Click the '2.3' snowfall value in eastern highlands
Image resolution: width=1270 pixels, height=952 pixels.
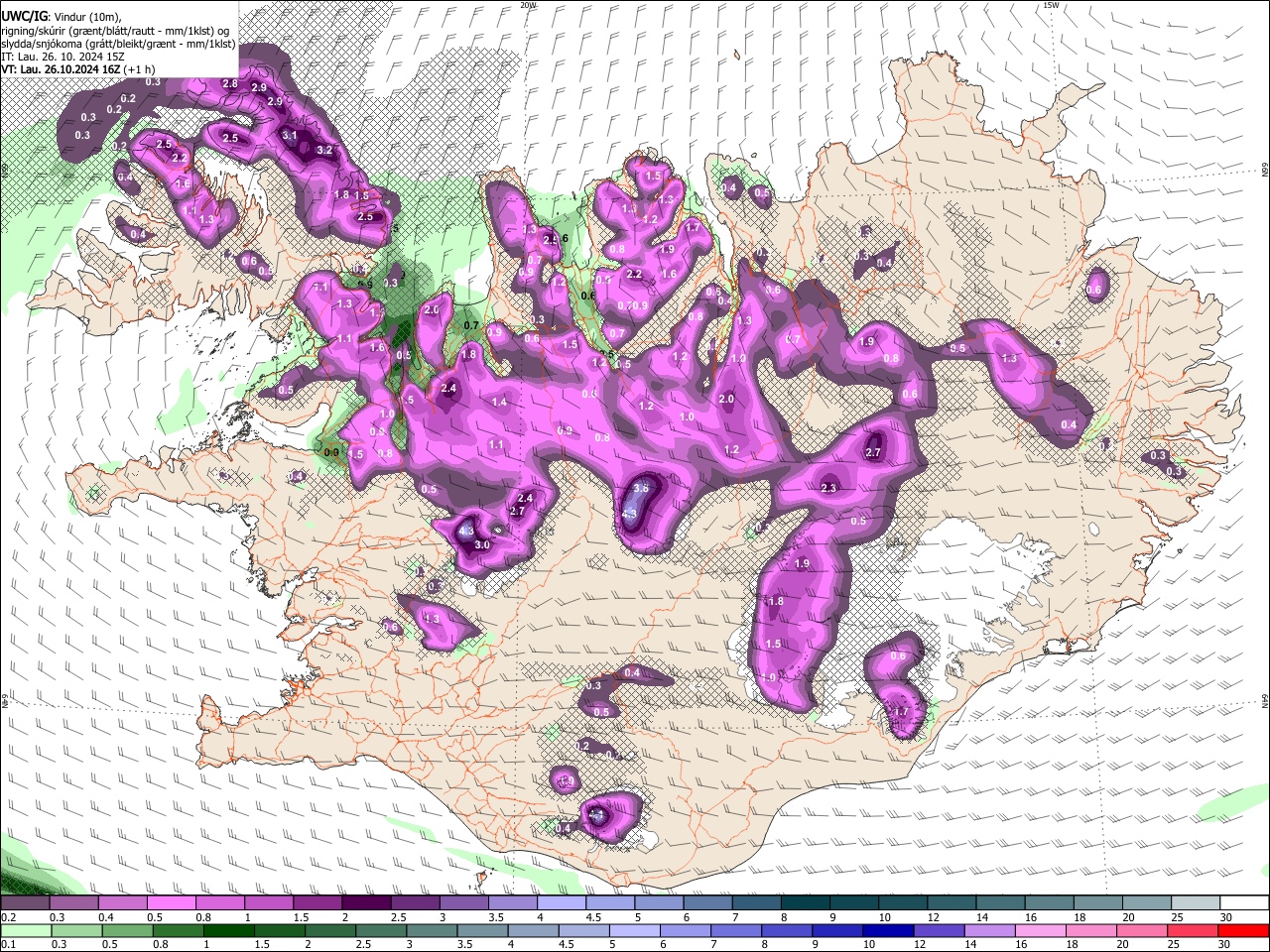(829, 488)
